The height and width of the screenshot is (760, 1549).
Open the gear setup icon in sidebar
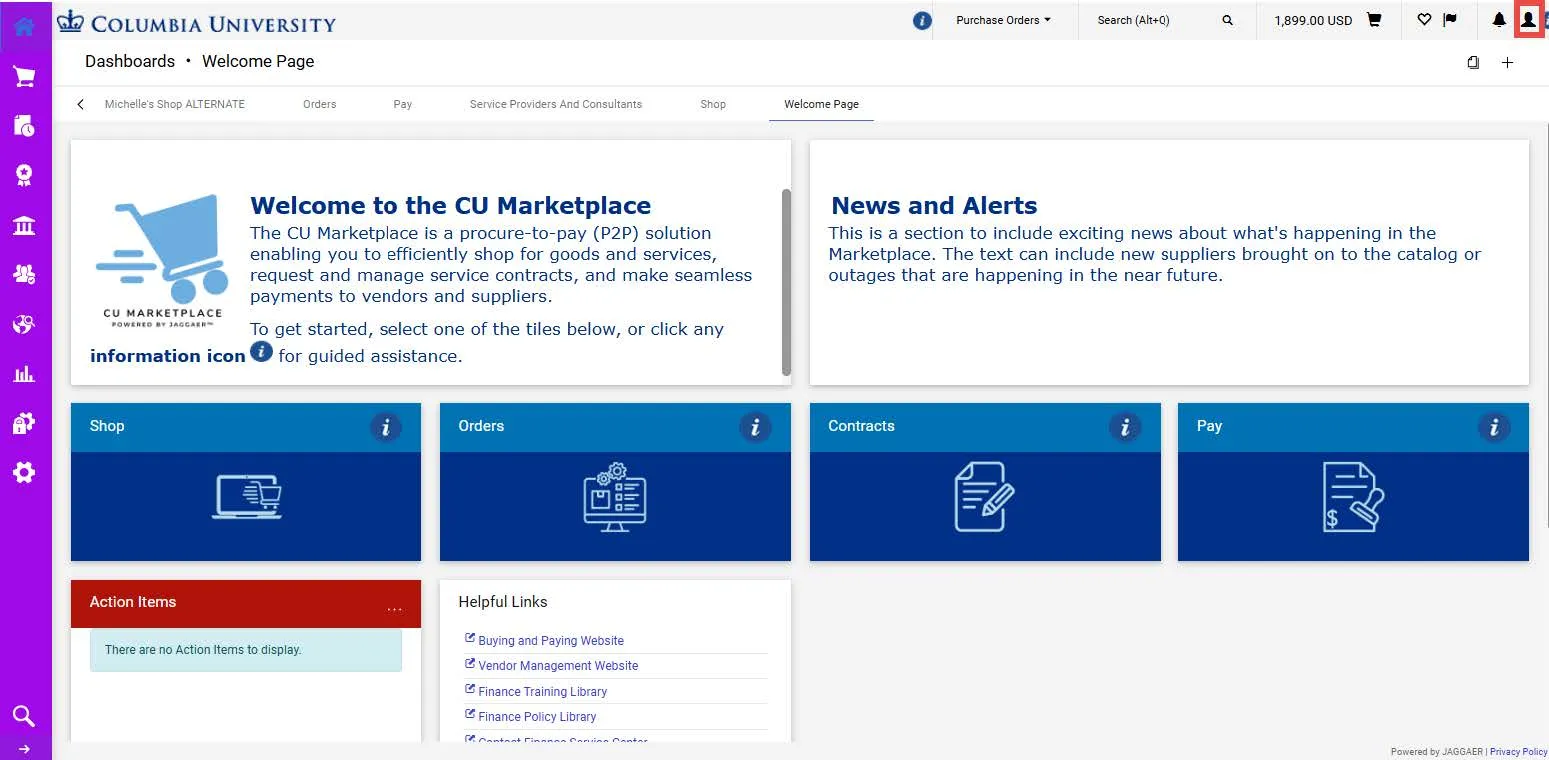[x=24, y=472]
